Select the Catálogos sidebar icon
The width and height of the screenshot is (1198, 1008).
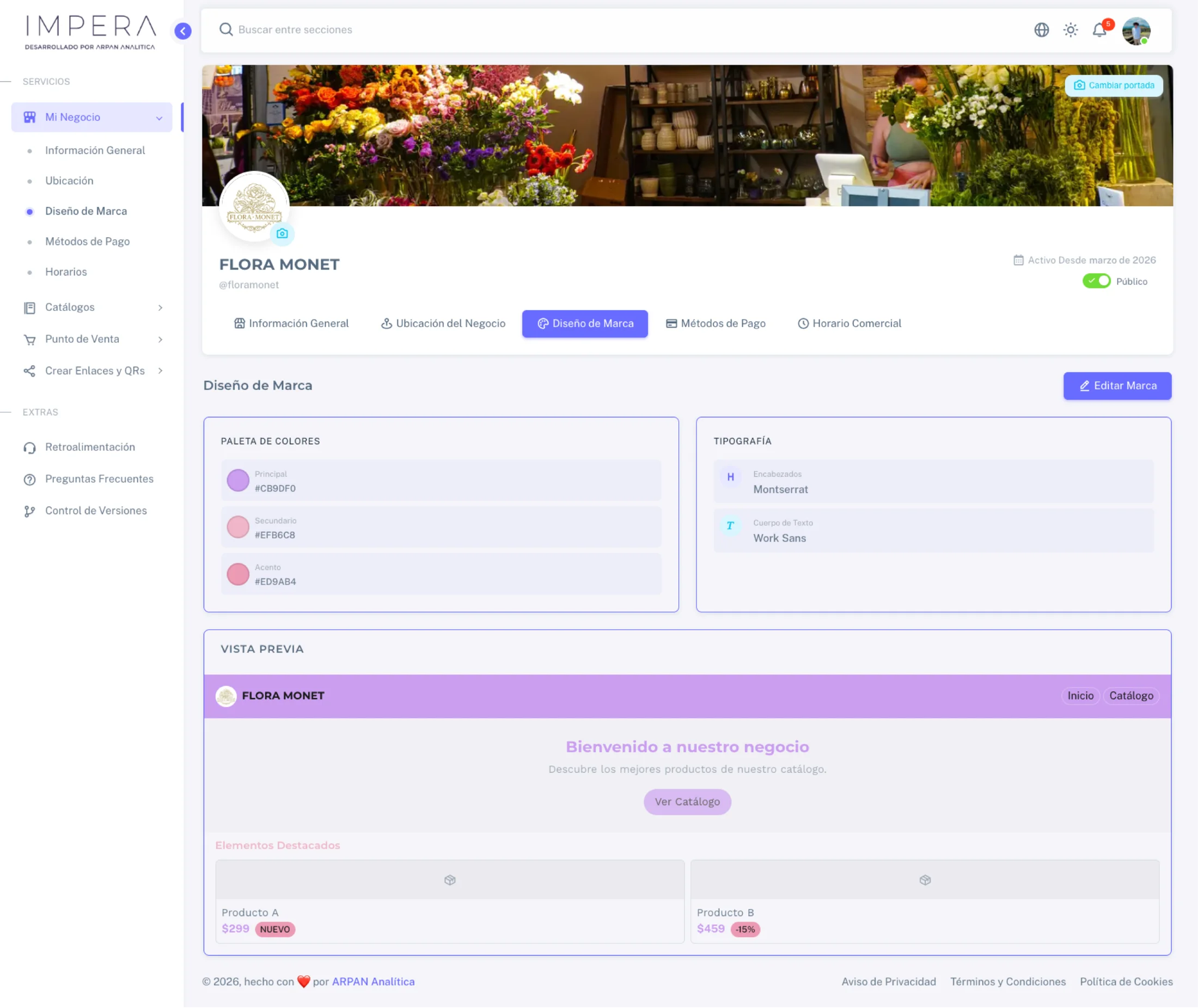click(x=30, y=308)
